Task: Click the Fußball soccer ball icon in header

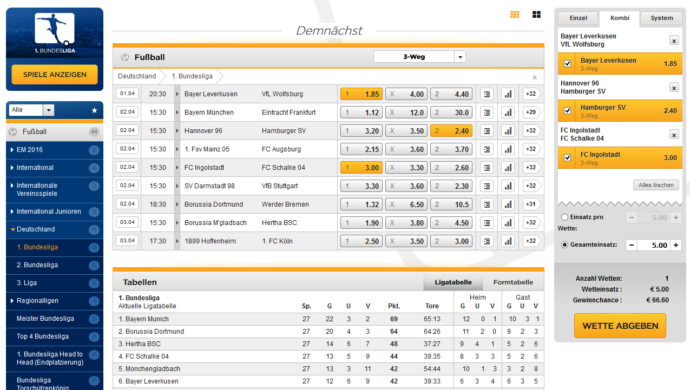Action: [125, 57]
